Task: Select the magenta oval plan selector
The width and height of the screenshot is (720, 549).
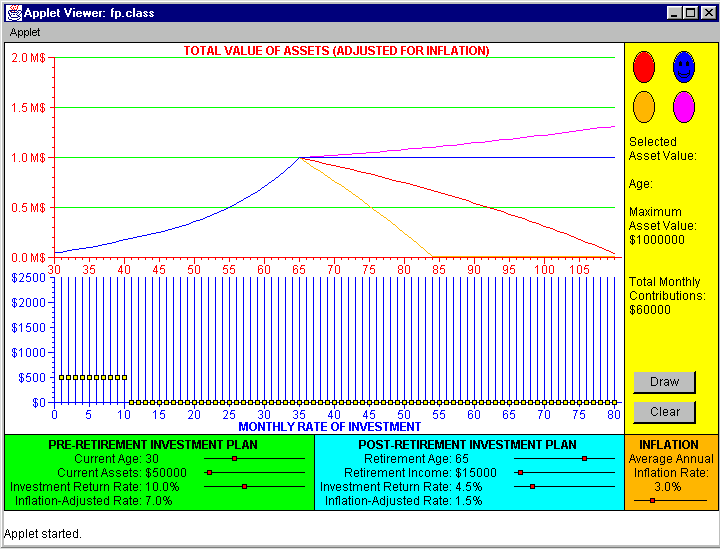Action: point(684,105)
